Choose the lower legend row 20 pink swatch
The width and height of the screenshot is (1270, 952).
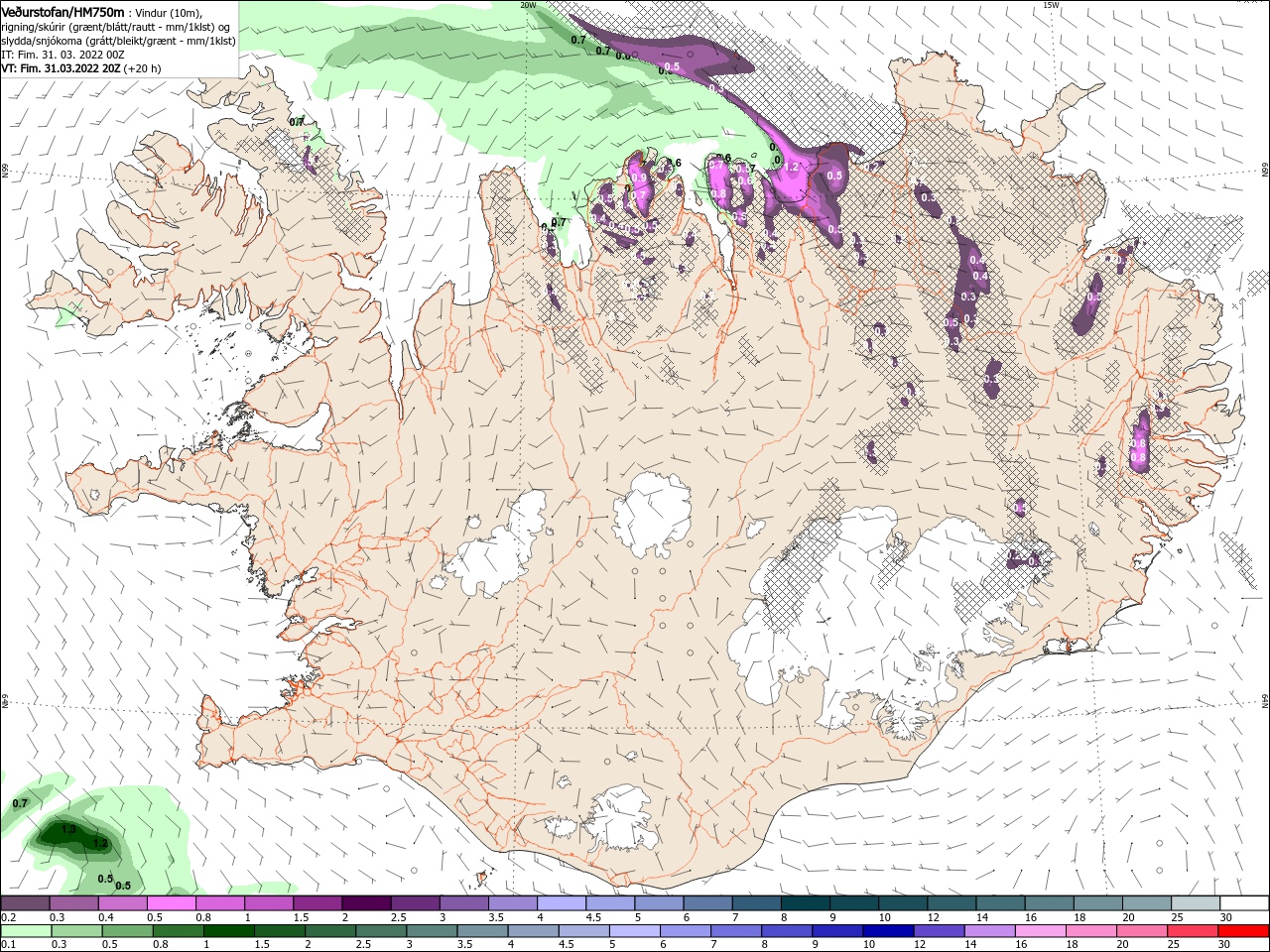1141,931
